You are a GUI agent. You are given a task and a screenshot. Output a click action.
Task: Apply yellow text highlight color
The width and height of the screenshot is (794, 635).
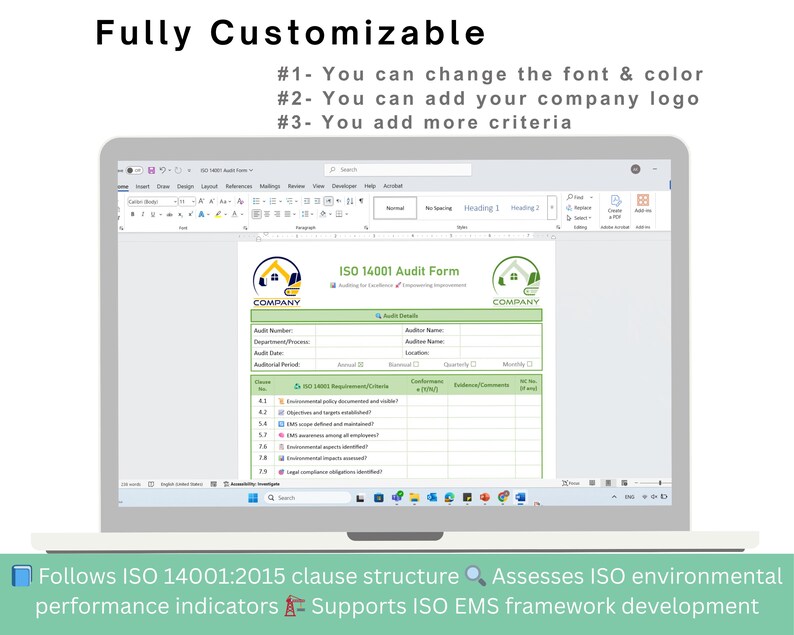tap(218, 214)
